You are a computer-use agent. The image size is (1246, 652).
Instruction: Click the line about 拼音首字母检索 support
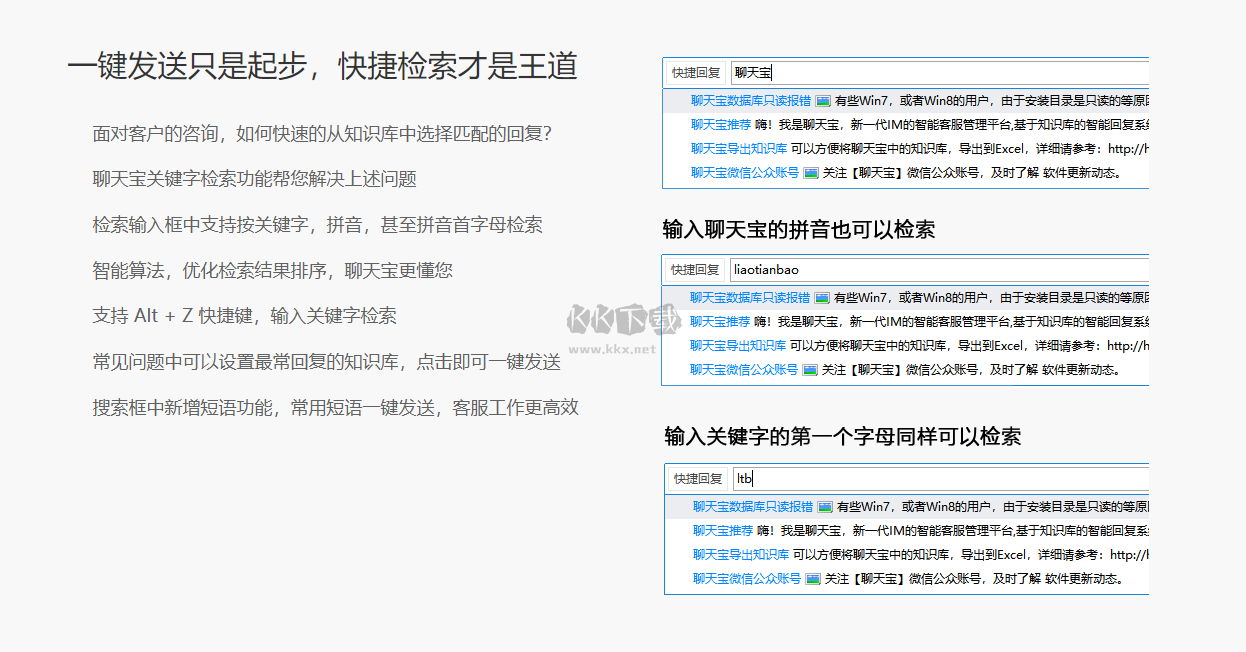[317, 225]
